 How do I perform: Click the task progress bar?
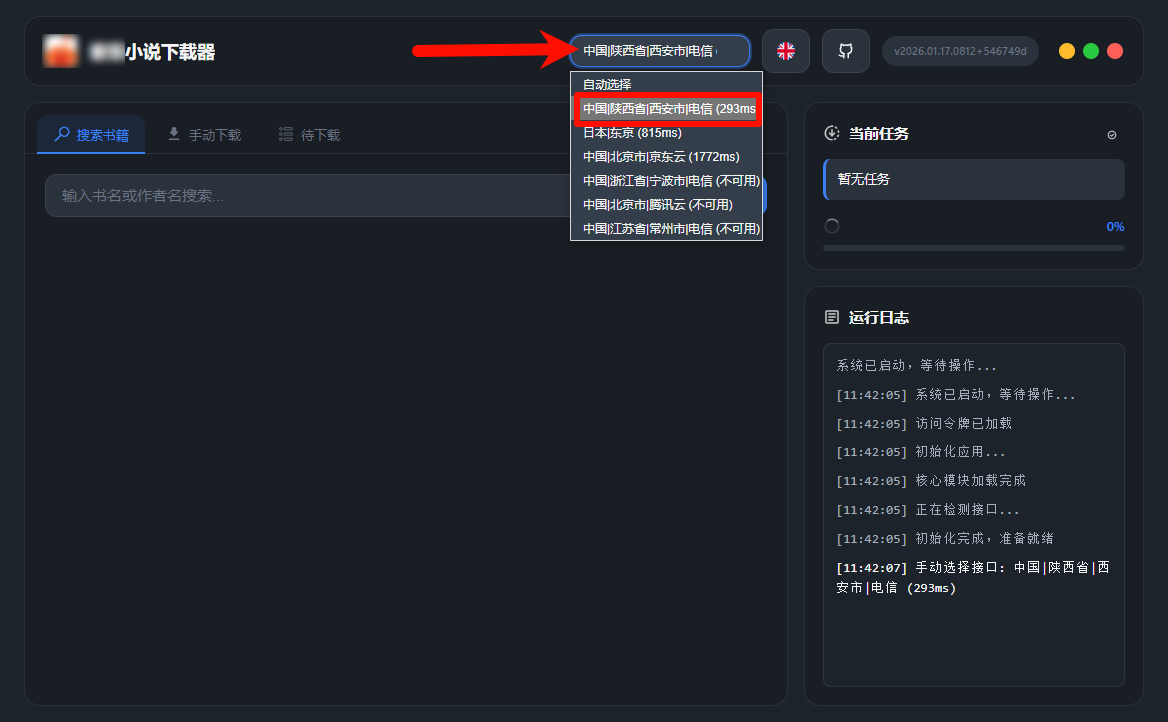(973, 248)
